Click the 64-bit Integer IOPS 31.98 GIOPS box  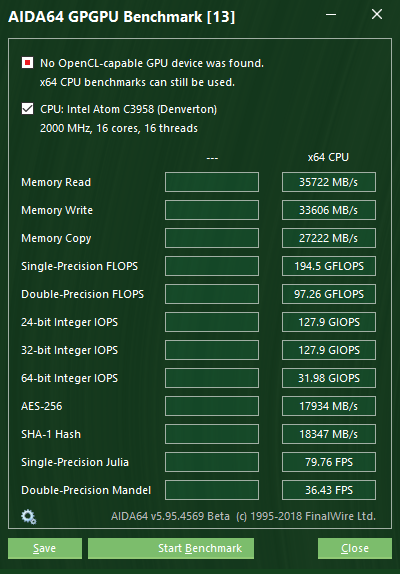(x=329, y=378)
